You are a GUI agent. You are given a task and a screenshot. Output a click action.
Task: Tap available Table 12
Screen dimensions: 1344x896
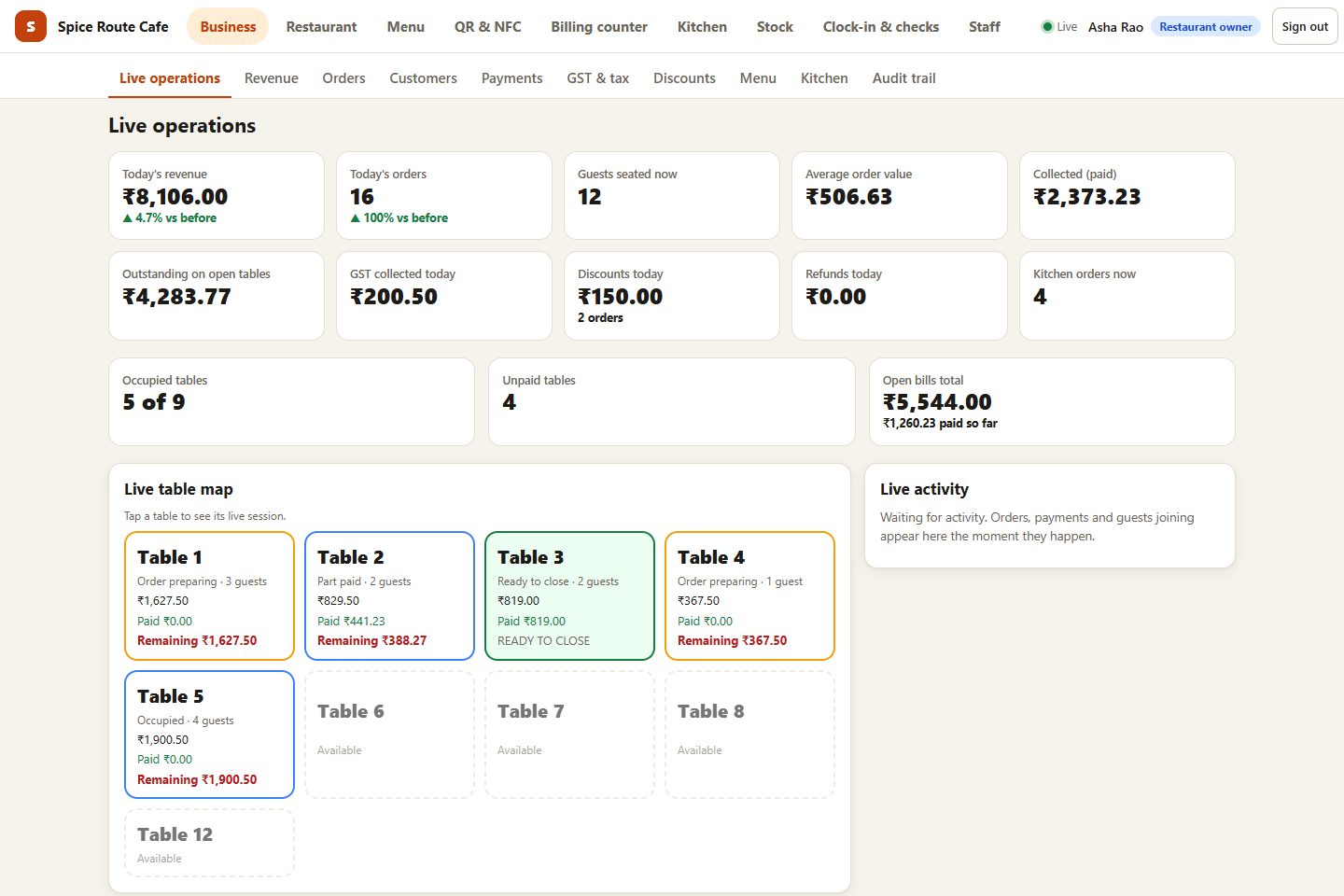coord(209,843)
